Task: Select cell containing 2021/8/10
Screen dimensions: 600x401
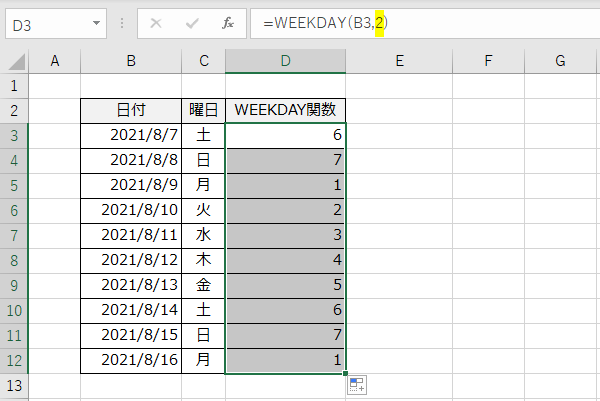Action: coord(131,210)
